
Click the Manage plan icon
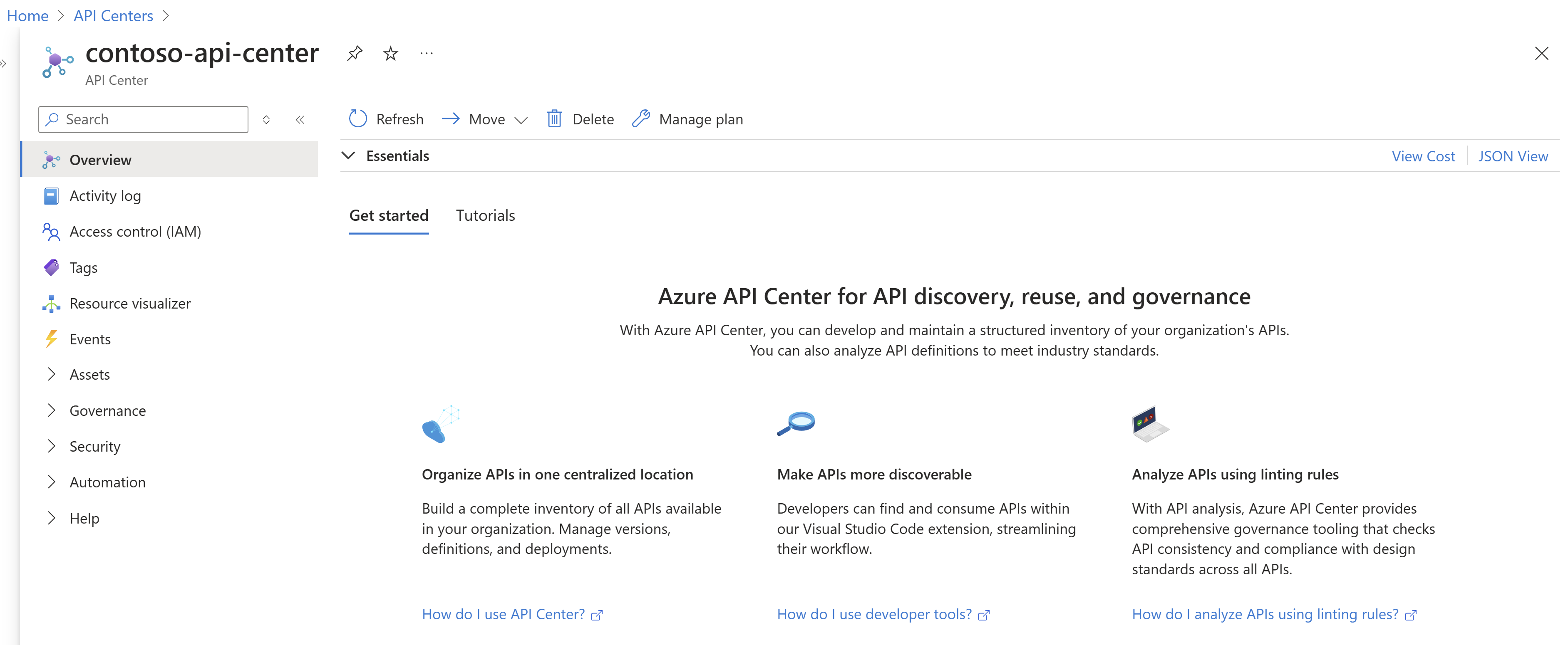pyautogui.click(x=640, y=119)
